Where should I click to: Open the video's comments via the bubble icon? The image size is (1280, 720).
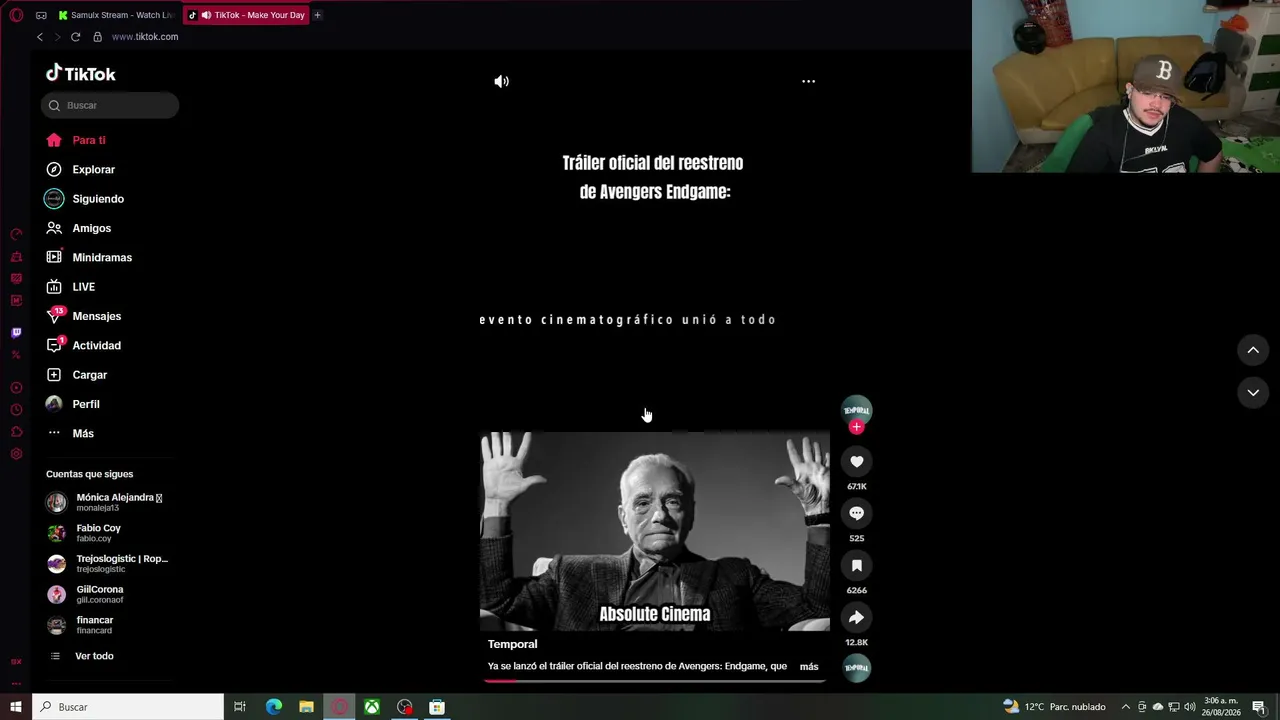point(857,513)
